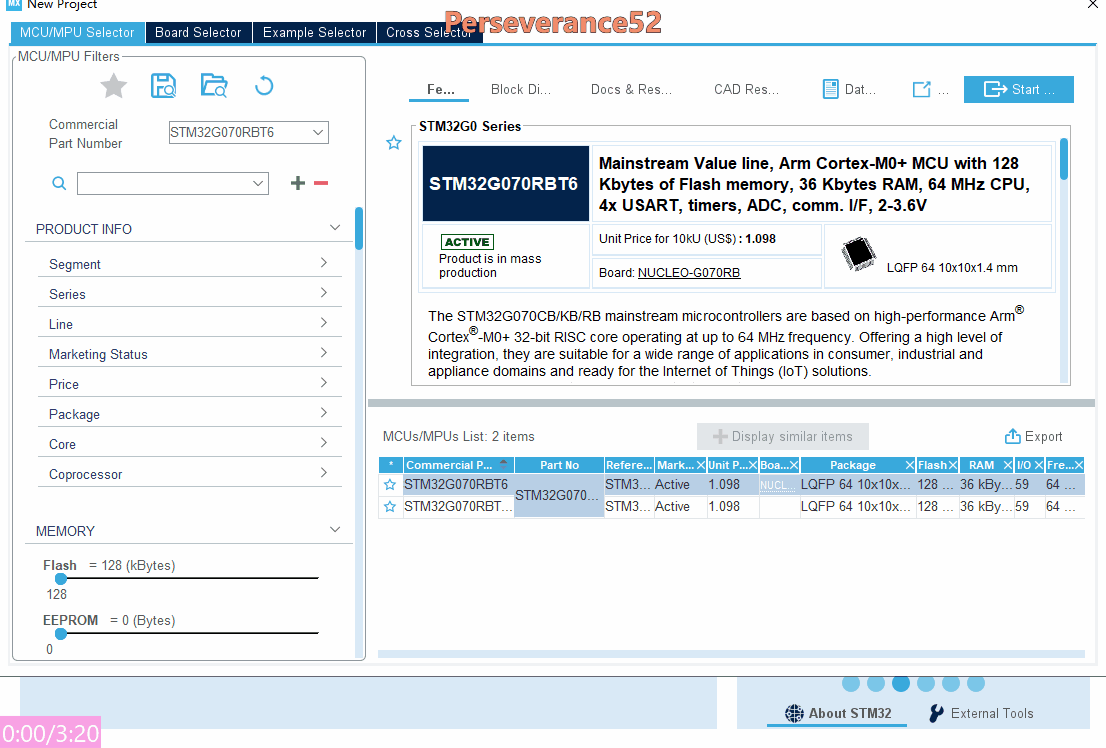1106x748 pixels.
Task: Toggle favorite star for STM32G070RBT6 row
Action: 390,485
